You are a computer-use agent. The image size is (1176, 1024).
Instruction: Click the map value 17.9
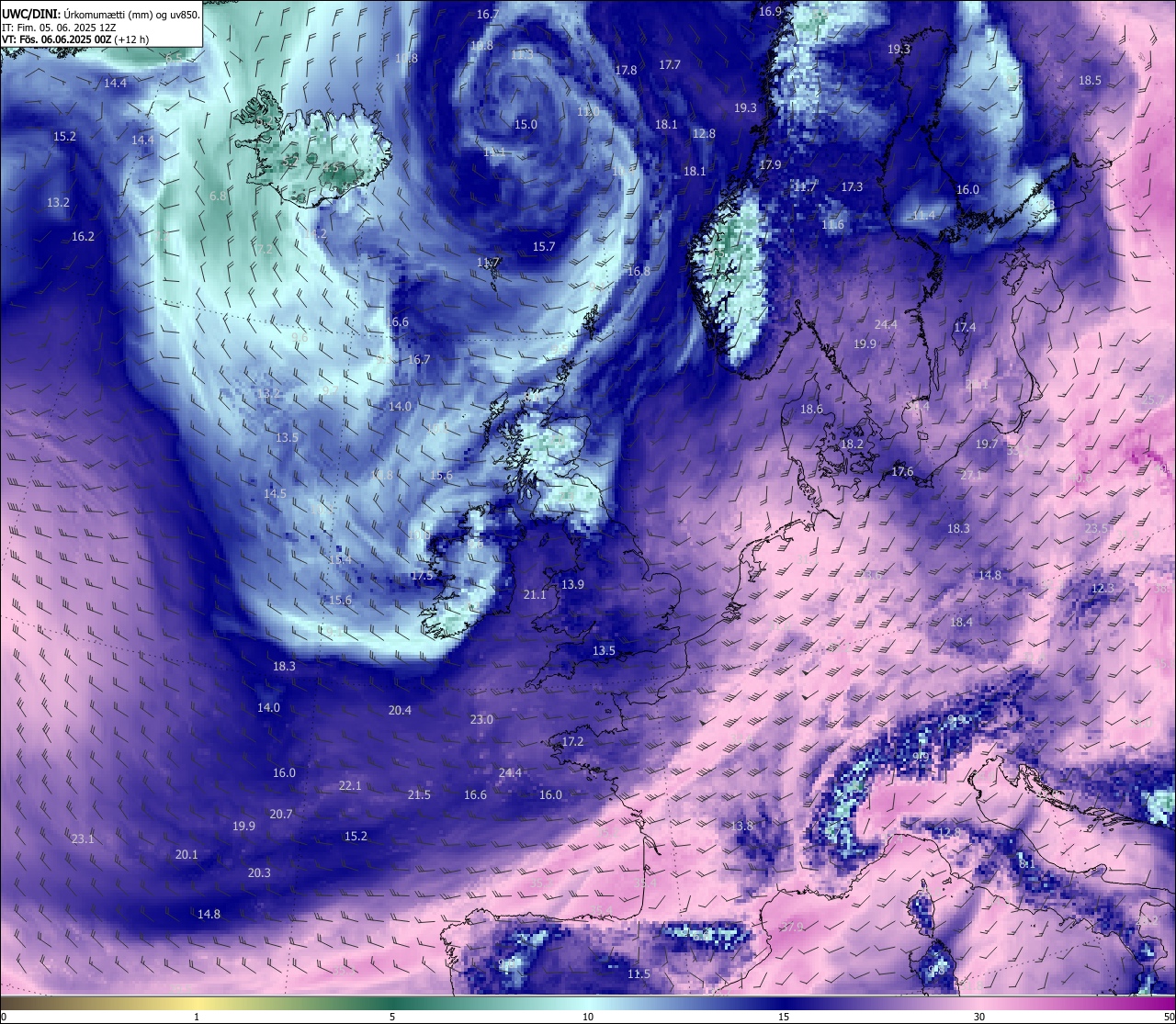770,165
